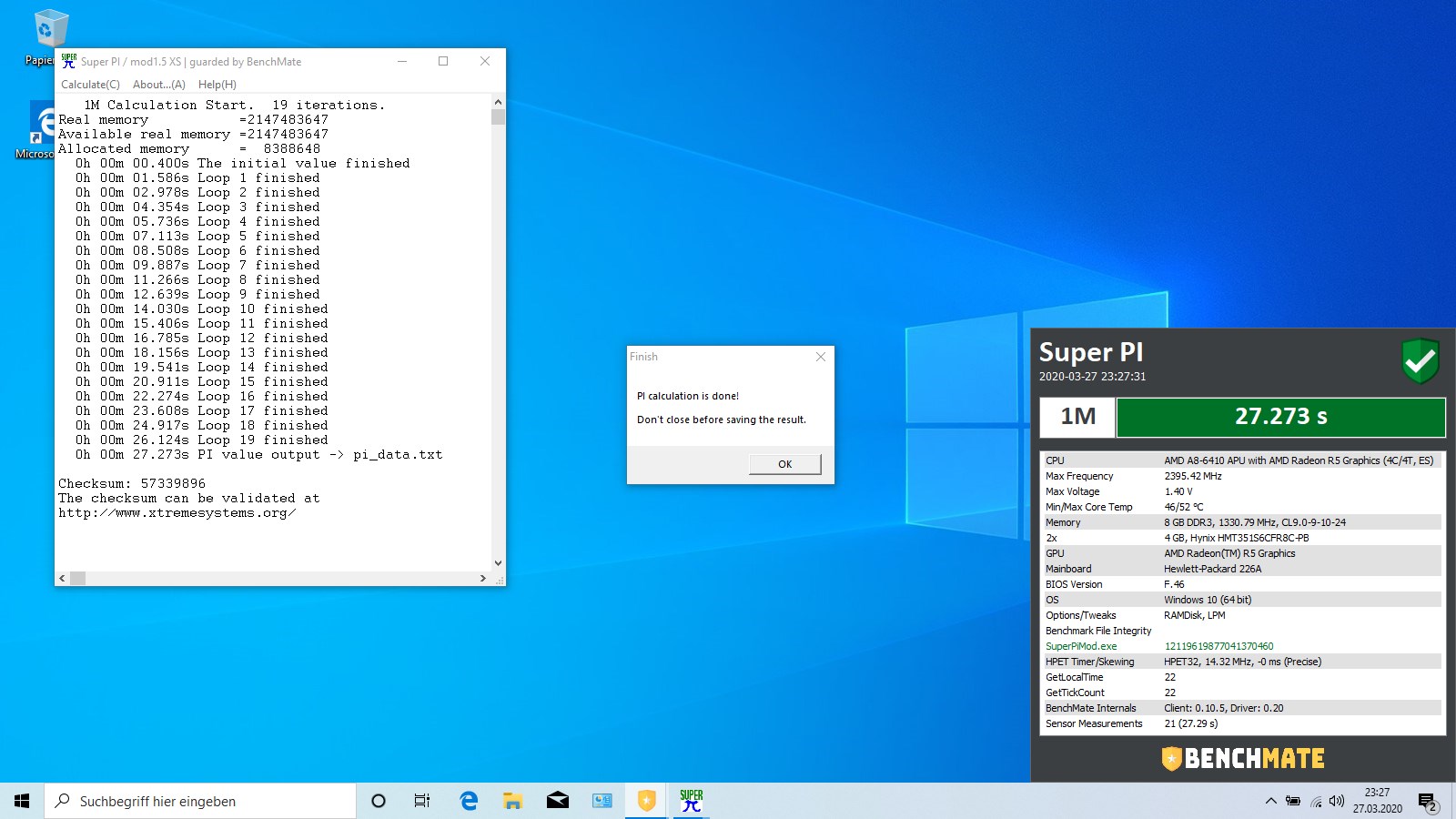Image resolution: width=1456 pixels, height=819 pixels.
Task: Click the Min/Max Core Temp value 46/52 °C
Action: pyautogui.click(x=1184, y=507)
